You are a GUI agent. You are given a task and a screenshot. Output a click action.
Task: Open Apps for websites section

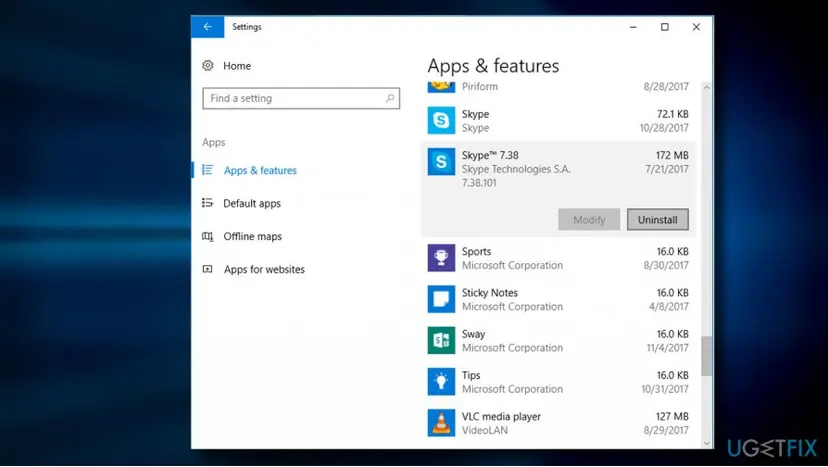(x=264, y=269)
